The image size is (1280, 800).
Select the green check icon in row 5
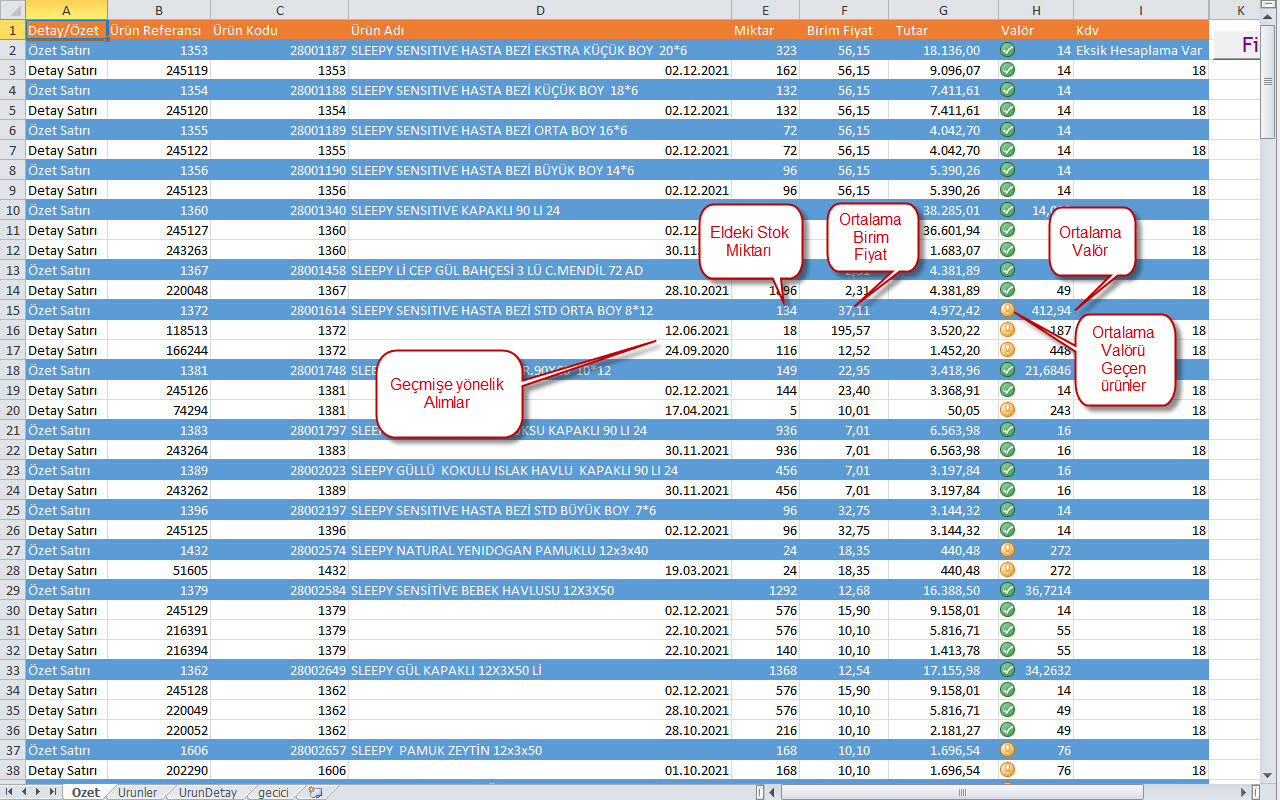(1007, 110)
